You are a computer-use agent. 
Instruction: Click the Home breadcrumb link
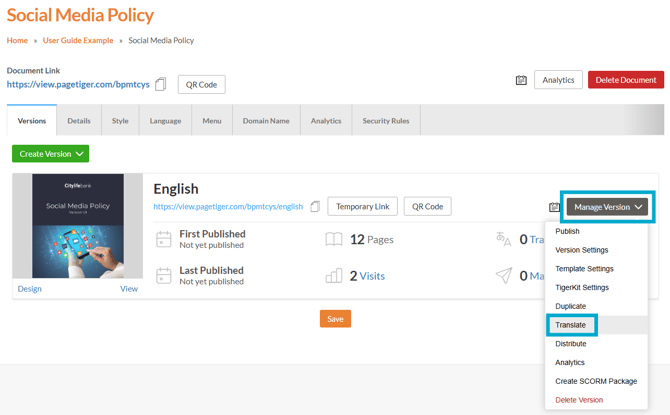click(17, 40)
